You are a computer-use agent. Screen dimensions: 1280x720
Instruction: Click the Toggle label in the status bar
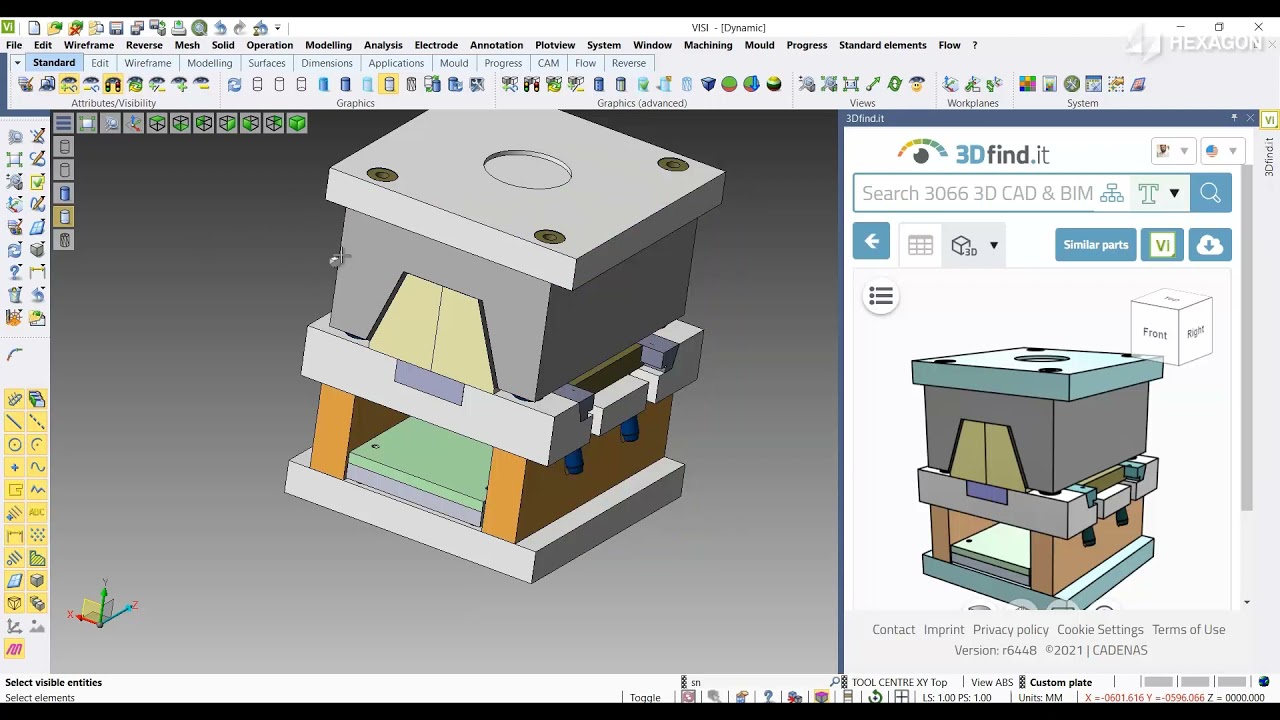tap(645, 698)
